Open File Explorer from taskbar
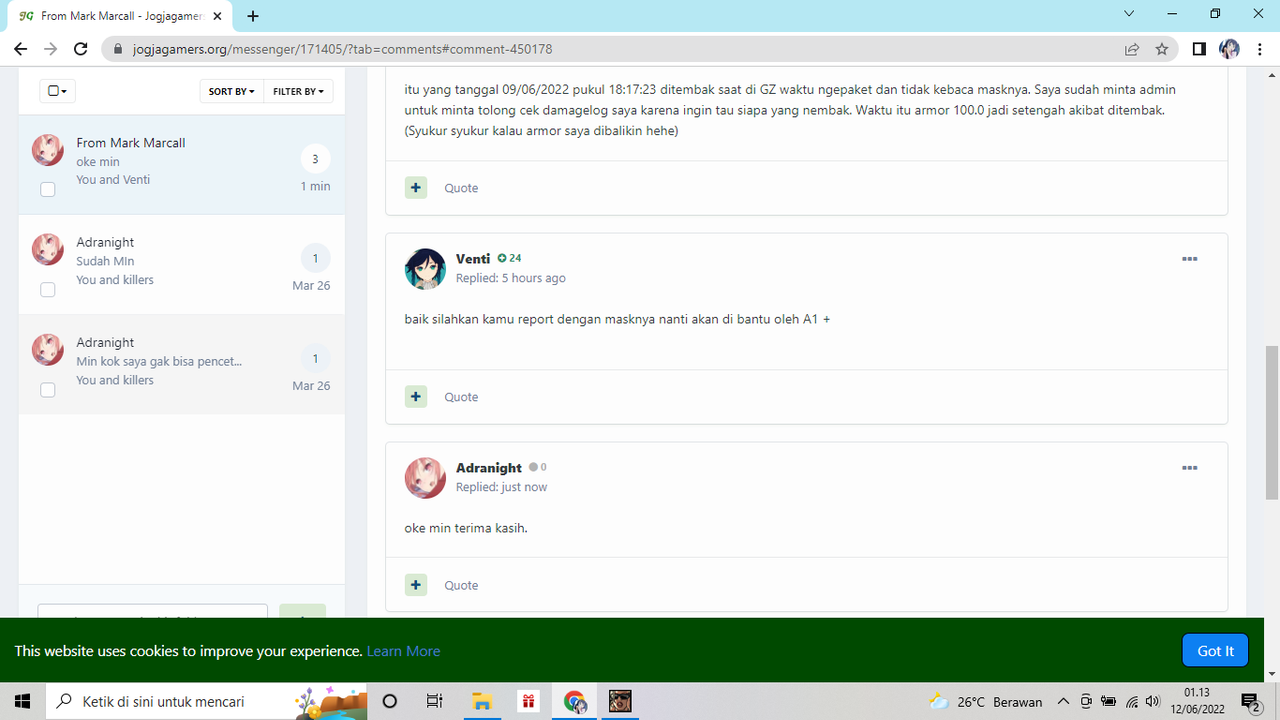Image resolution: width=1280 pixels, height=720 pixels. [x=482, y=702]
